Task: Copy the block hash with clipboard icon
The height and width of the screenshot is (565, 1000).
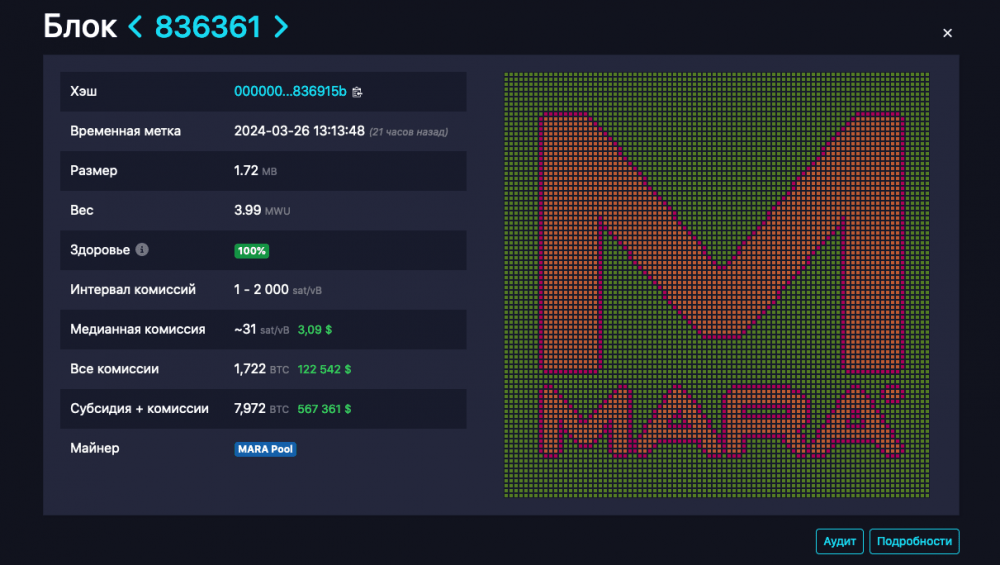Action: point(357,92)
